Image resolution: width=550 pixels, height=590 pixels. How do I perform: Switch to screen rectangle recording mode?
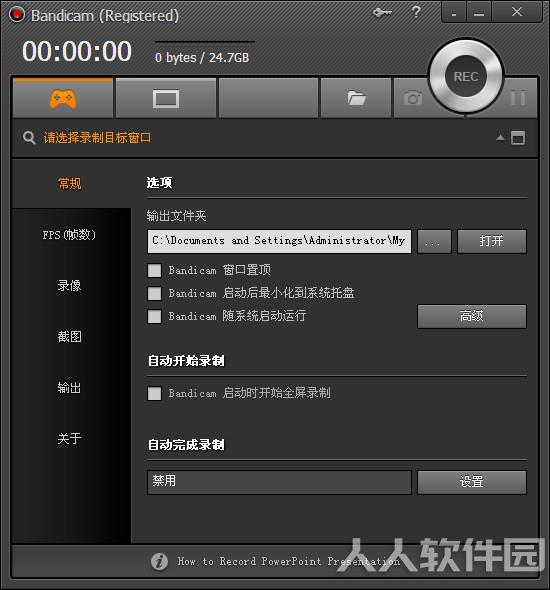click(166, 99)
